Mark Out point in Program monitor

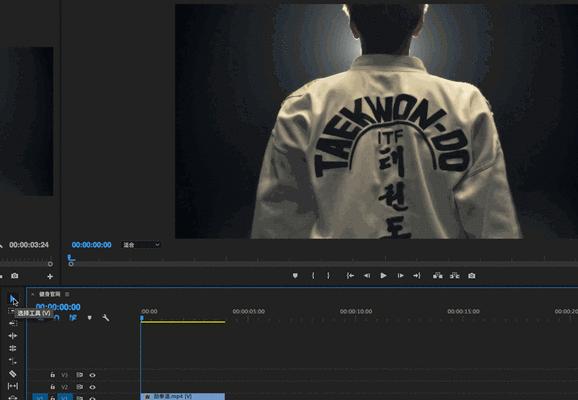328,275
